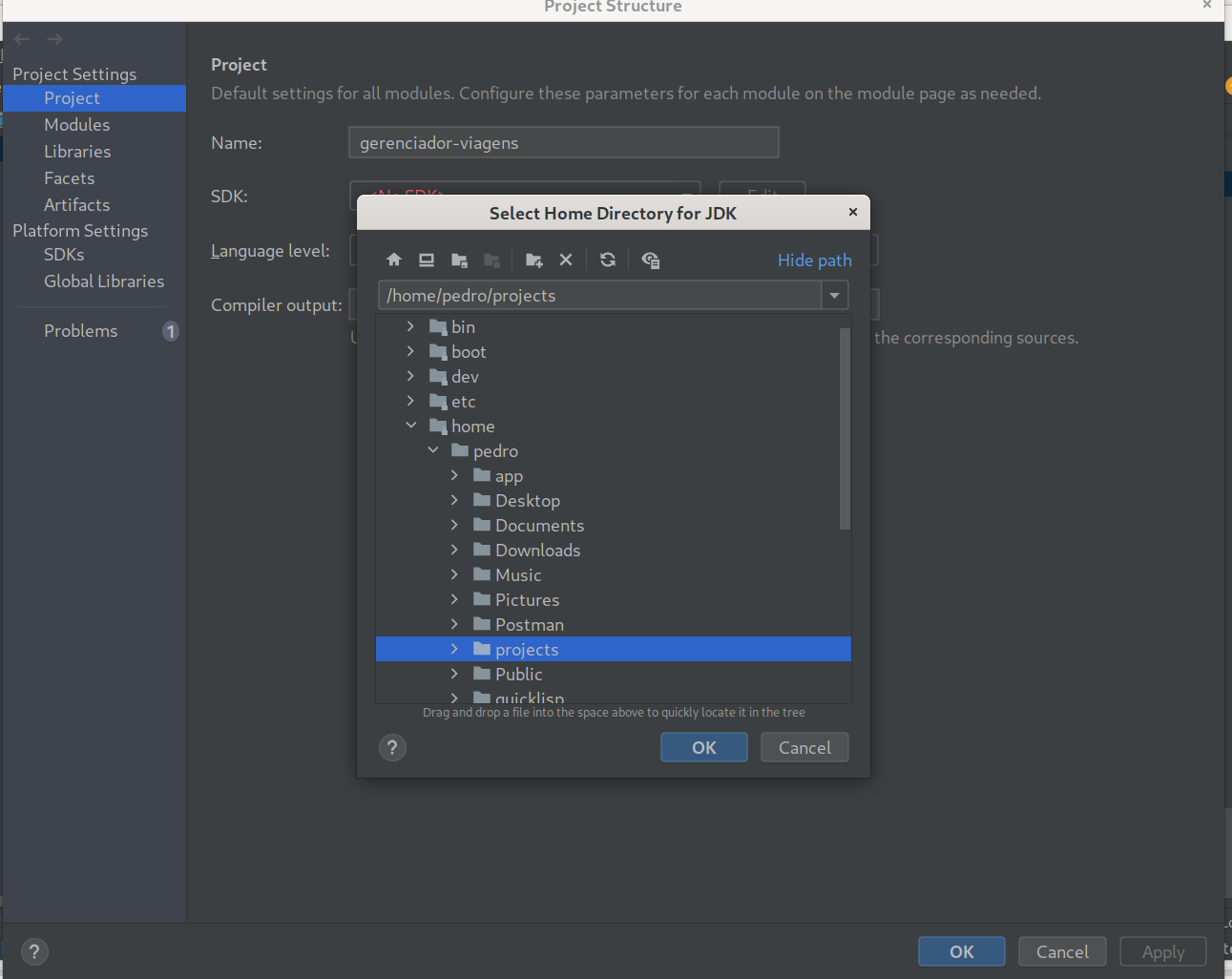Screen dimensions: 1232x979
Task: Open the path history dropdown
Action: point(835,296)
